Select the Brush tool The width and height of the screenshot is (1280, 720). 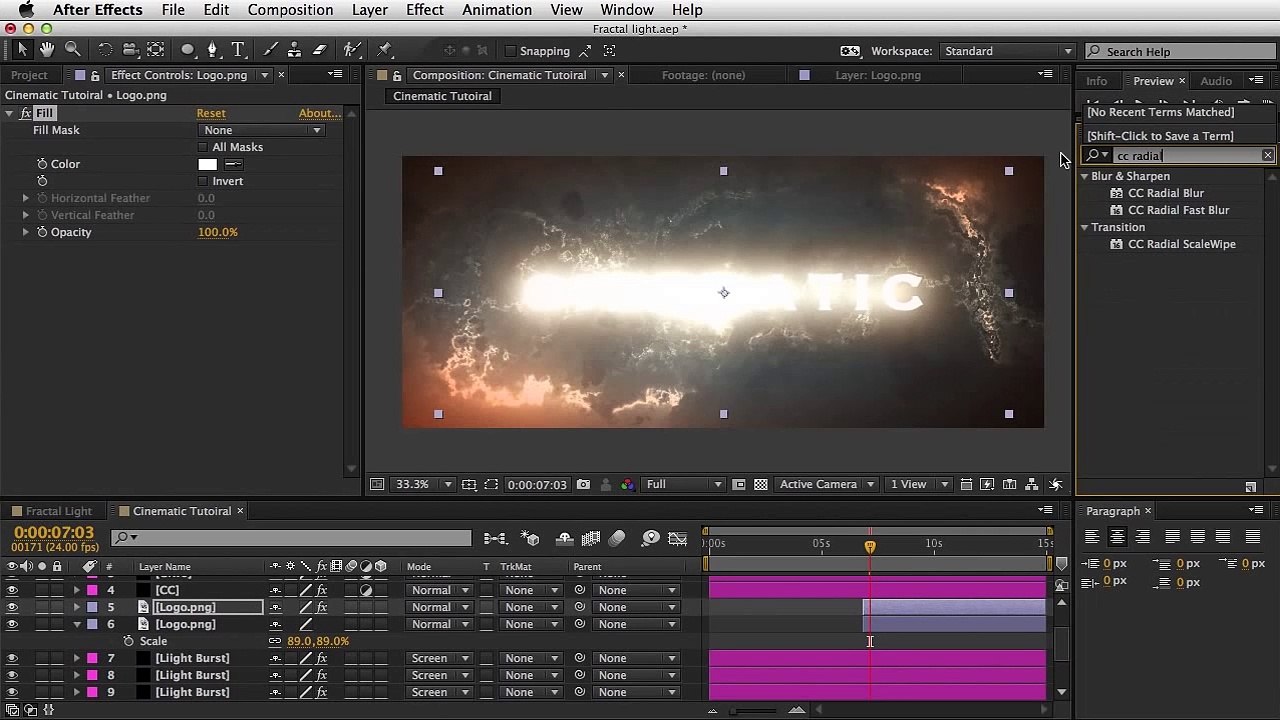(x=270, y=49)
